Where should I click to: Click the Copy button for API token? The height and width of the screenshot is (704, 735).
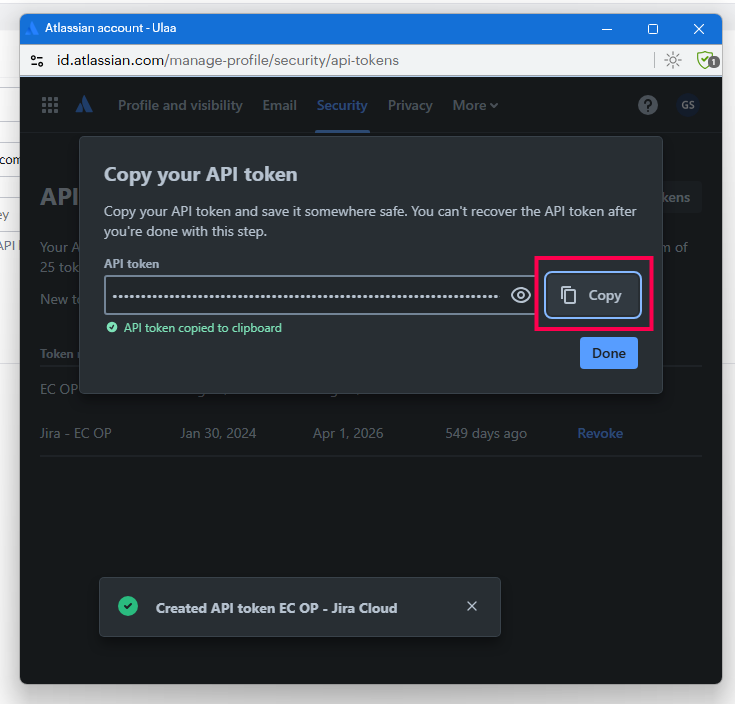[x=592, y=295]
